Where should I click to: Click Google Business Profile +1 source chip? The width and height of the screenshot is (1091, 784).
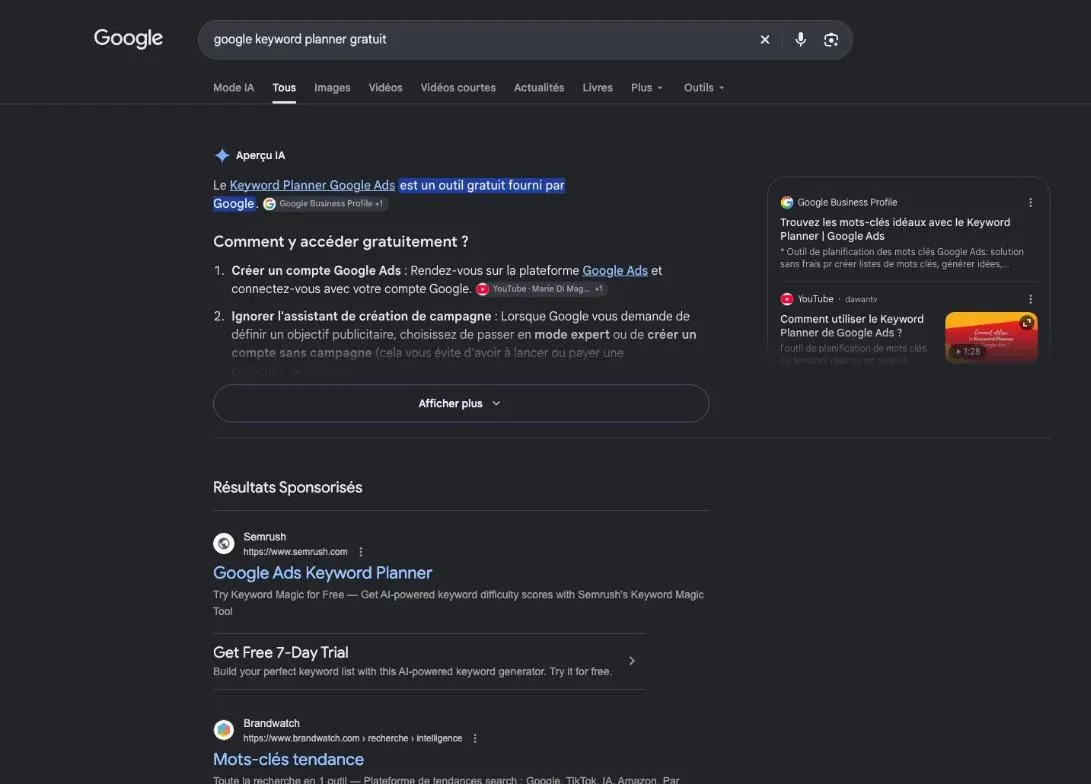pyautogui.click(x=324, y=204)
